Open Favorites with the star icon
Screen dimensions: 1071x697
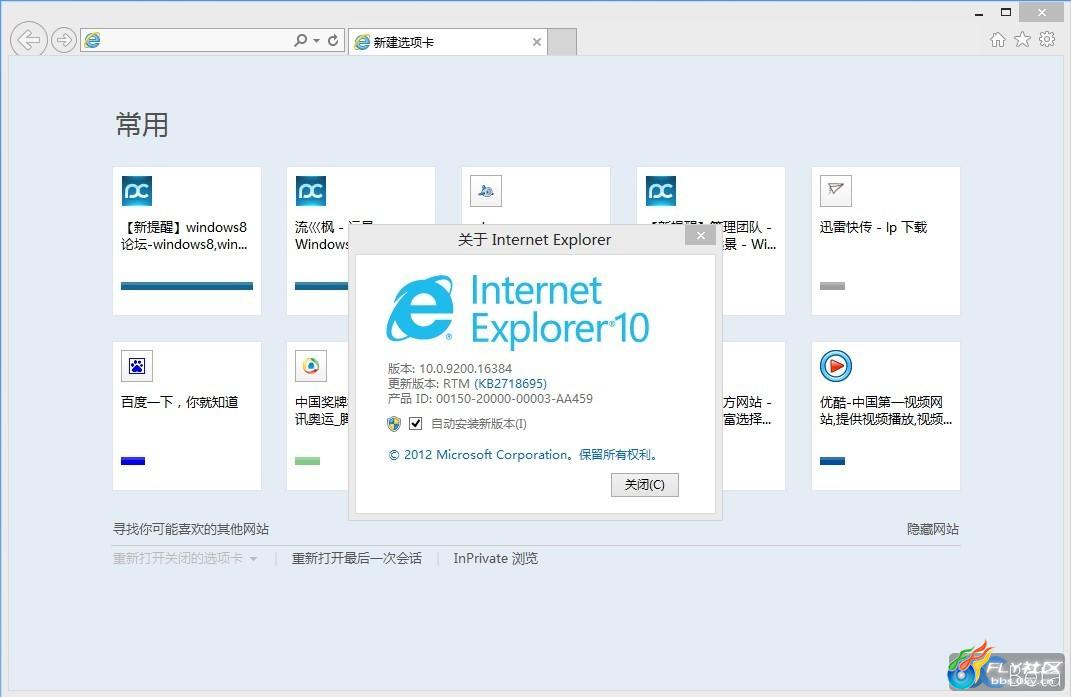(1023, 40)
